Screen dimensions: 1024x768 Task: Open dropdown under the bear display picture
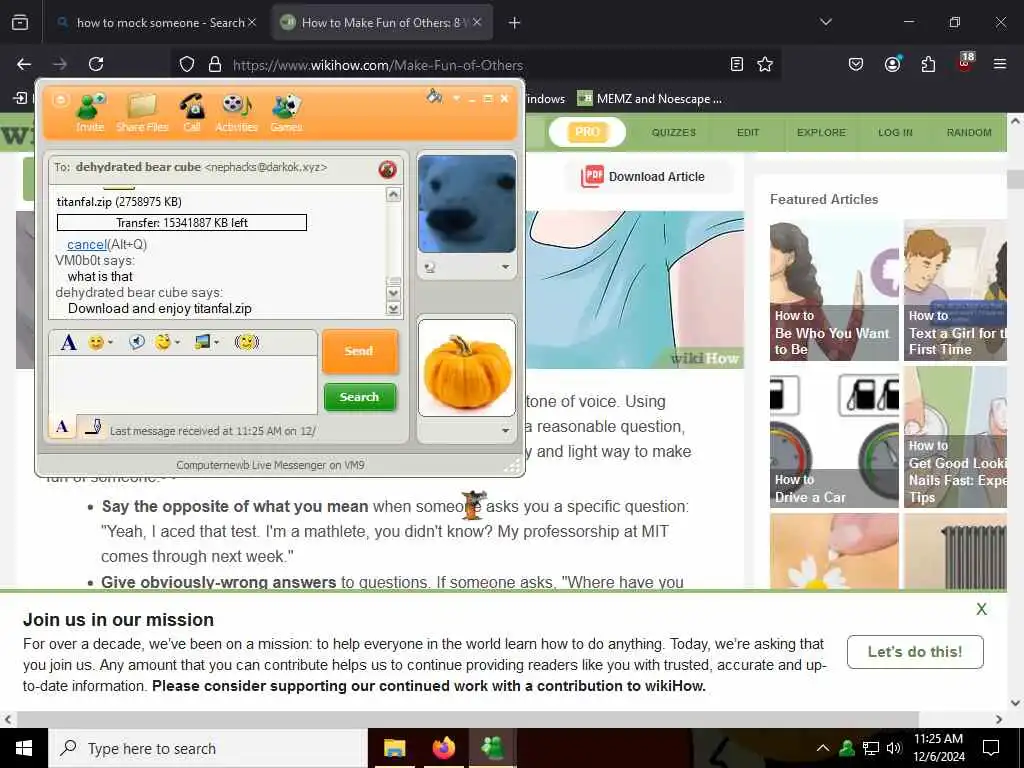pos(505,267)
